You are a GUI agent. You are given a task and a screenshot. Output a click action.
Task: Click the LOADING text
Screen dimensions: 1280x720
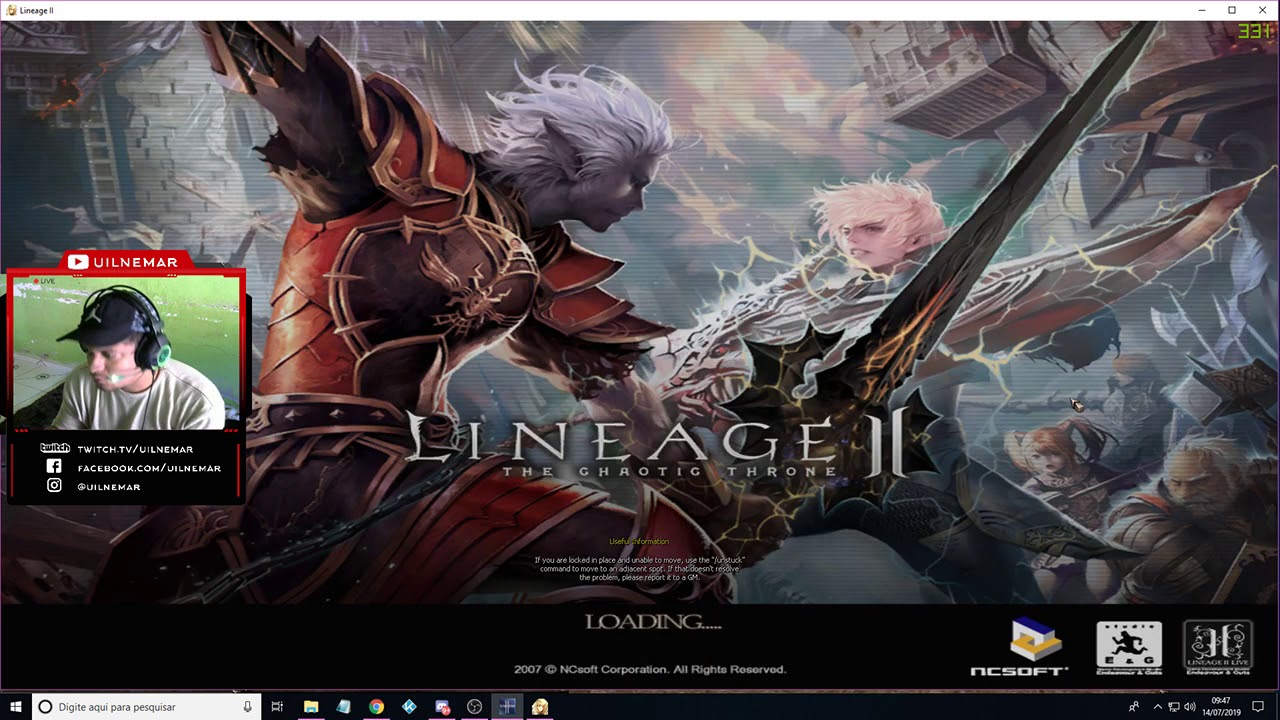tap(653, 622)
